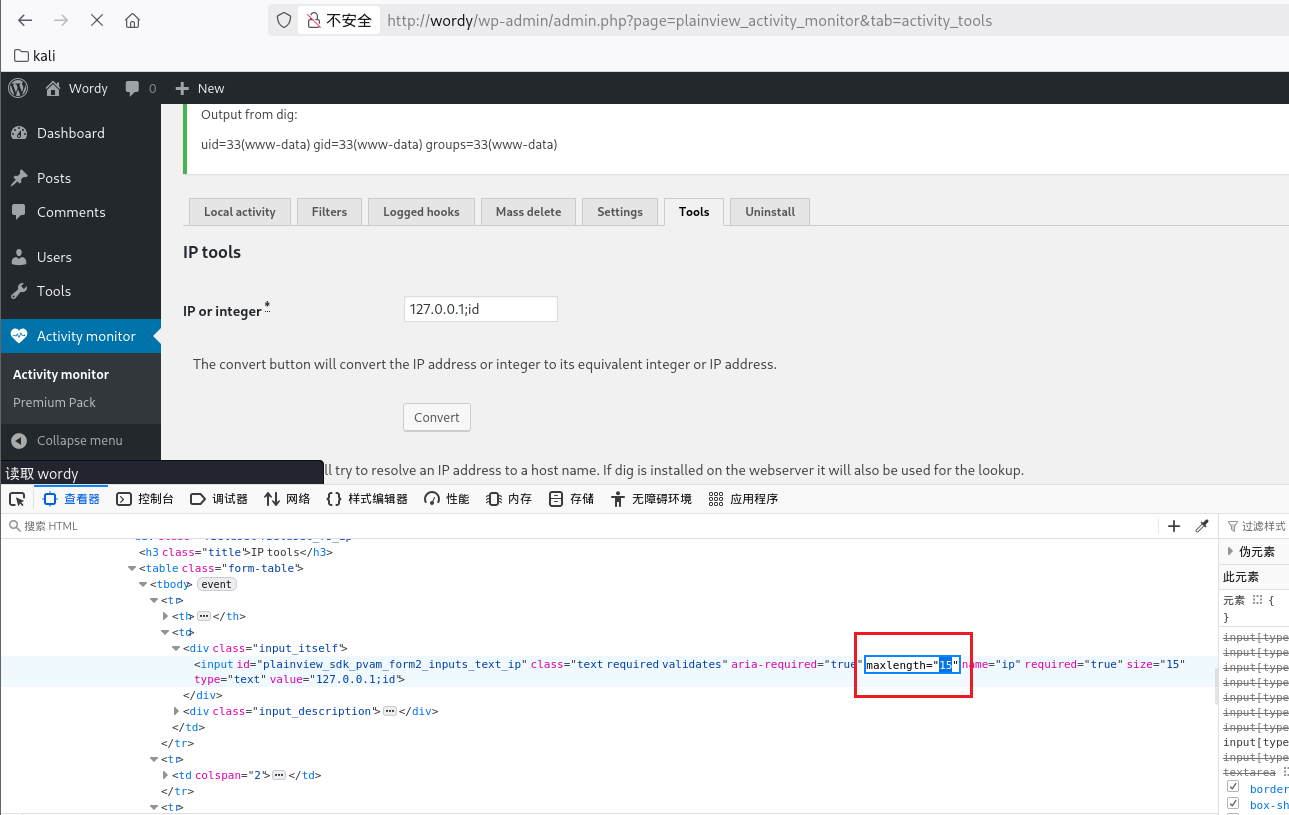Expand the pseudo-elements section in the rules panel
The image size is (1289, 815).
[1230, 552]
